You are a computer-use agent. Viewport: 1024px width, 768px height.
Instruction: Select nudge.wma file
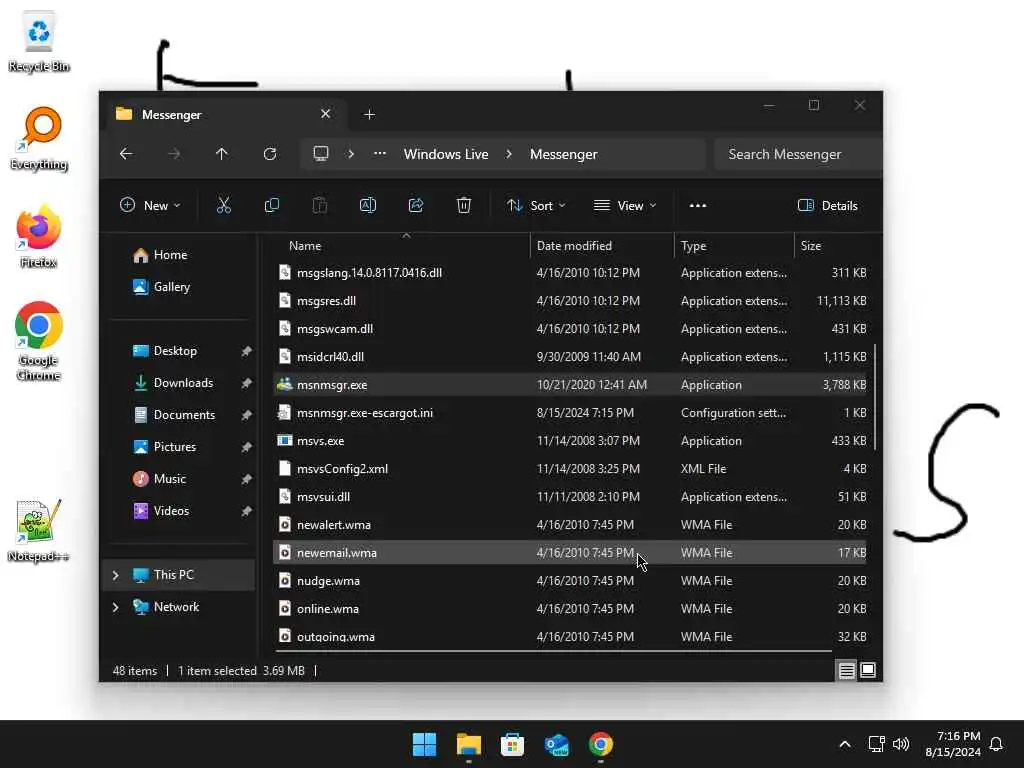569,581
